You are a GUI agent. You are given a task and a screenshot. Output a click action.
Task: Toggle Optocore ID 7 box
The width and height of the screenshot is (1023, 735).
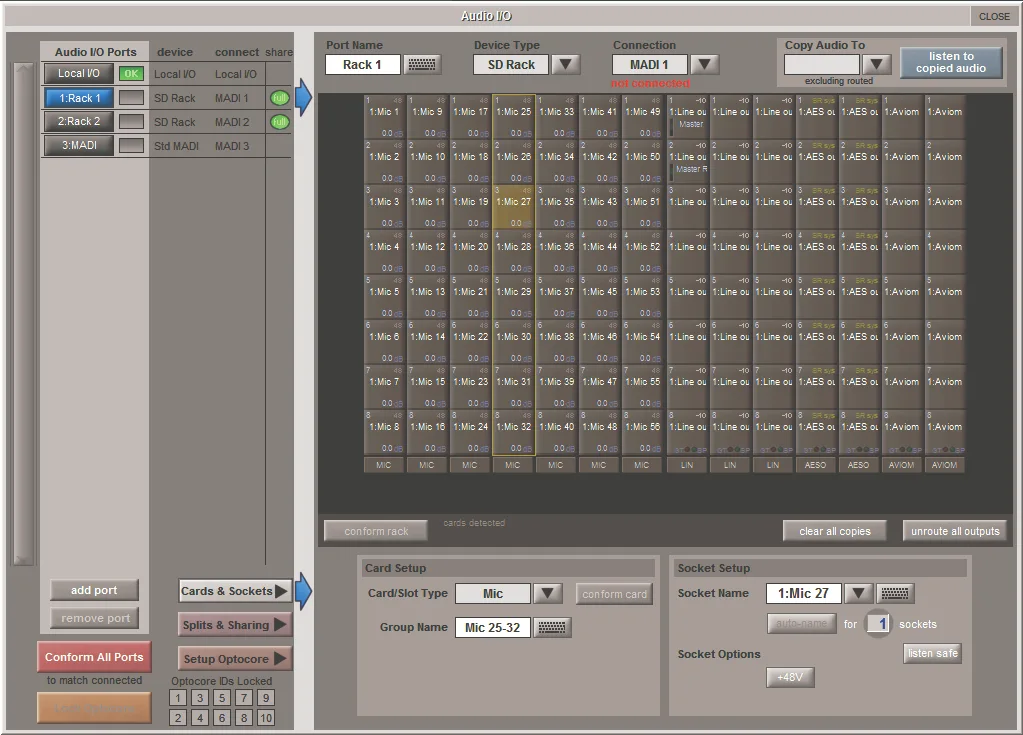[244, 698]
